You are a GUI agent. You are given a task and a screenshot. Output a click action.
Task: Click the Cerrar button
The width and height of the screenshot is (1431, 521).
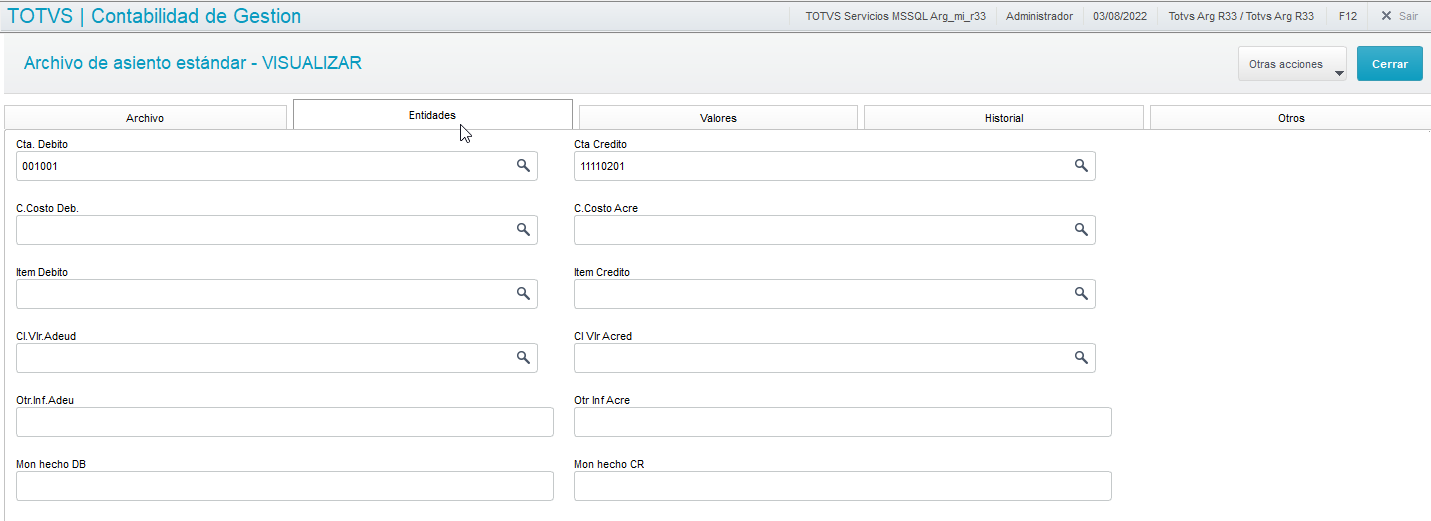[x=1389, y=64]
